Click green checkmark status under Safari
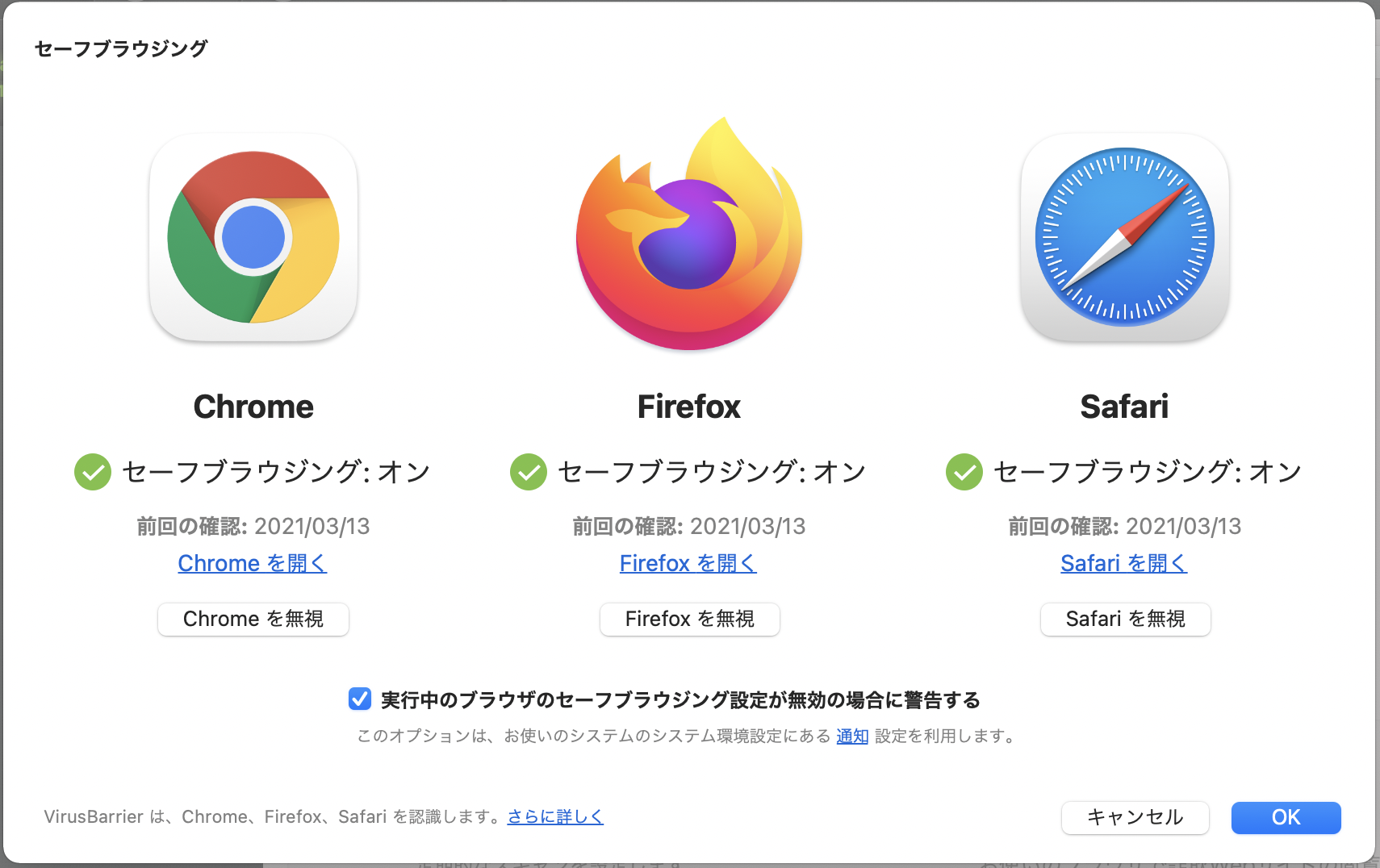This screenshot has width=1380, height=868. (964, 472)
